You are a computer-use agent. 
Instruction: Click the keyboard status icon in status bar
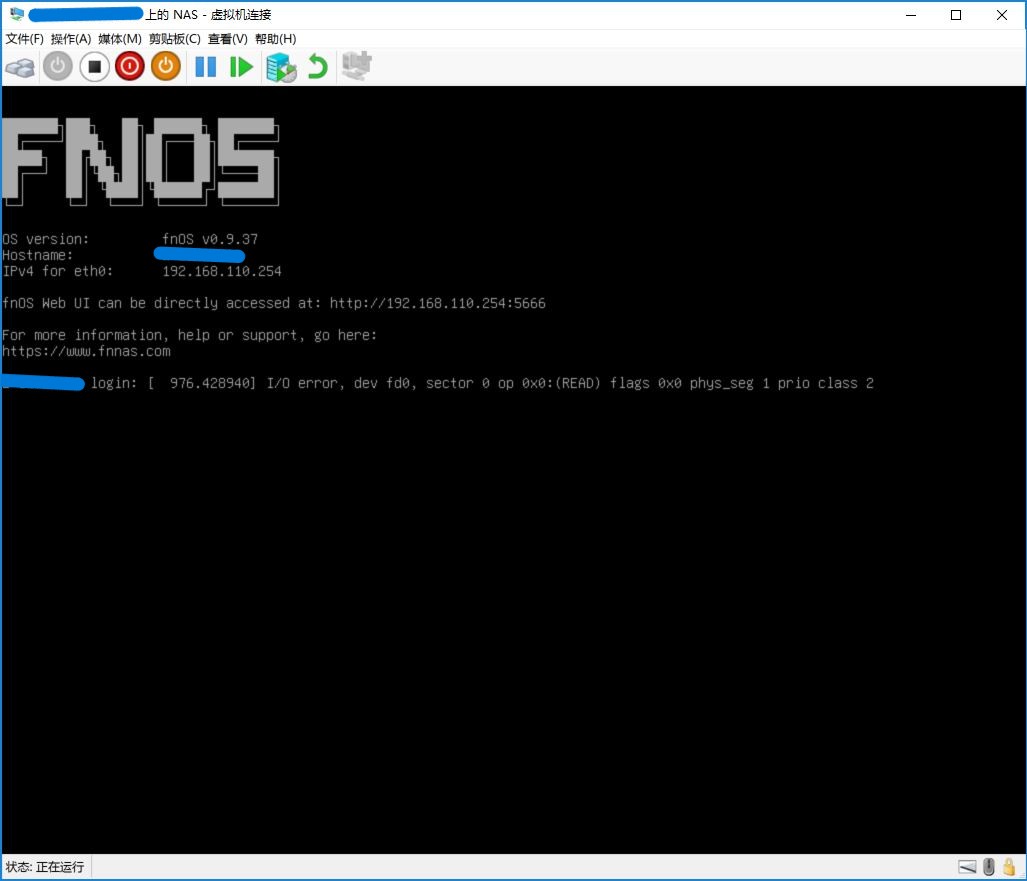point(967,867)
